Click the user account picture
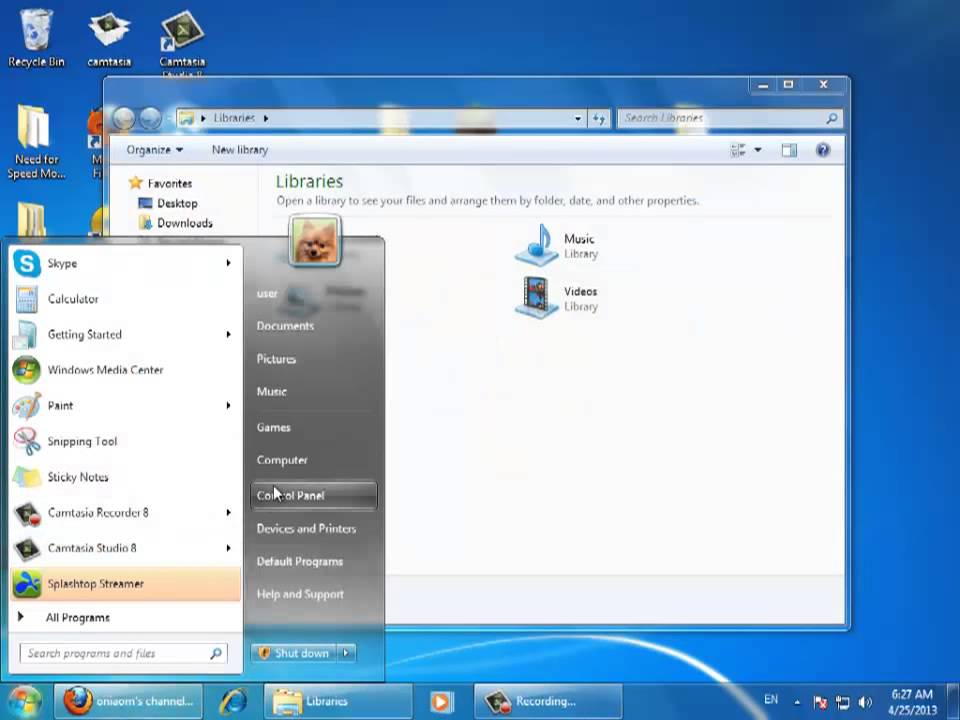Screen dimensions: 960x720 (315, 241)
